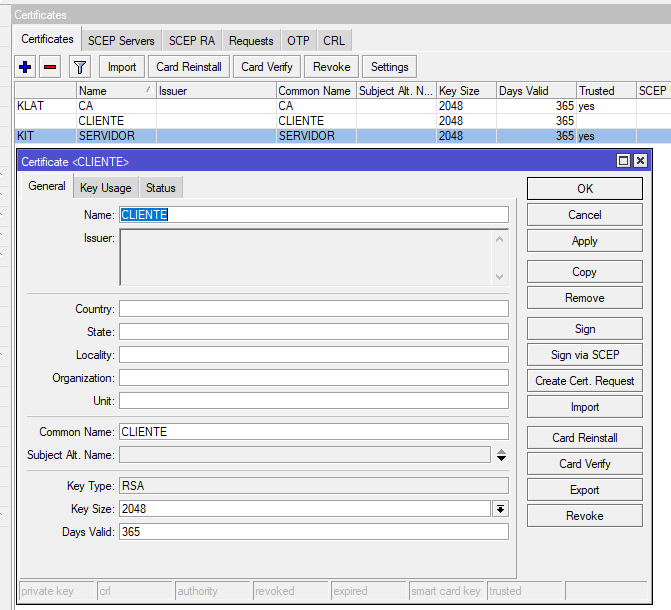Select the CLIENTE certificate row

coord(342,121)
